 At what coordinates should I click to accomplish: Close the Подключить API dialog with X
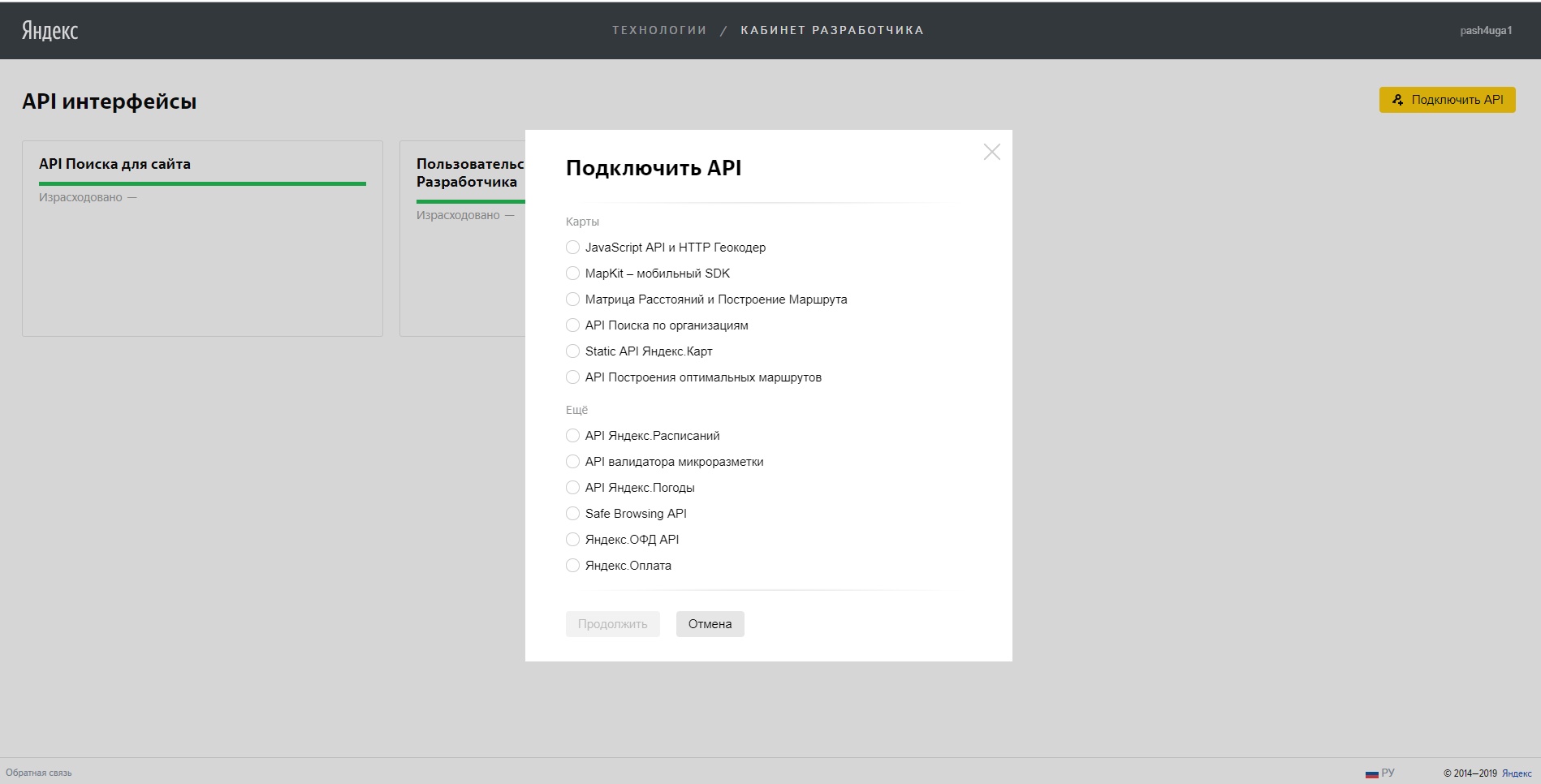[991, 152]
